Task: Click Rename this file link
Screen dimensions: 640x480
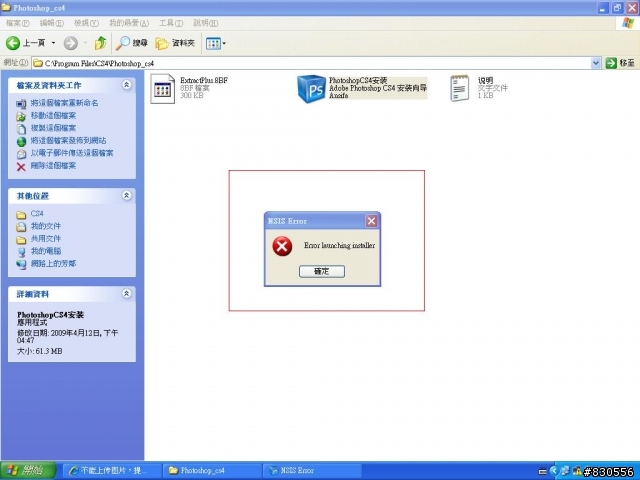Action: 64,103
